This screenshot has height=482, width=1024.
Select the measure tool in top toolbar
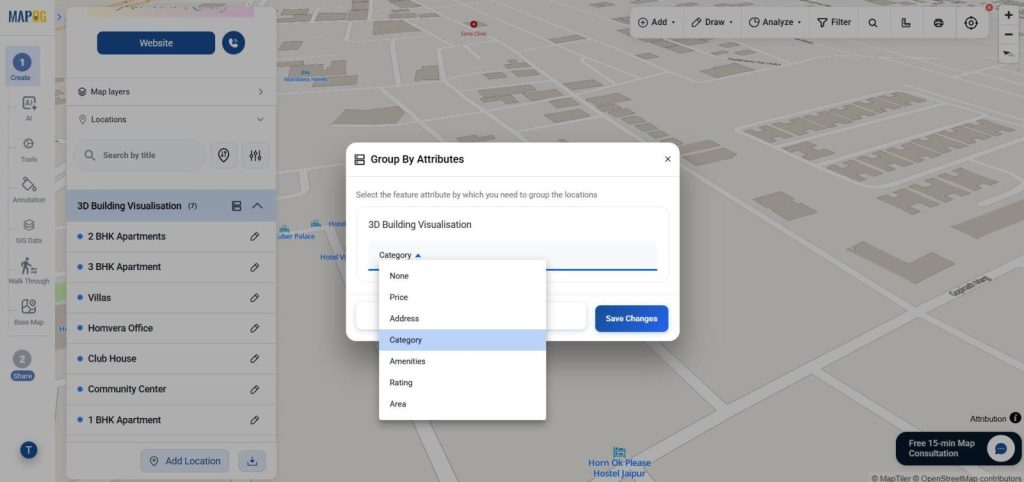(905, 22)
